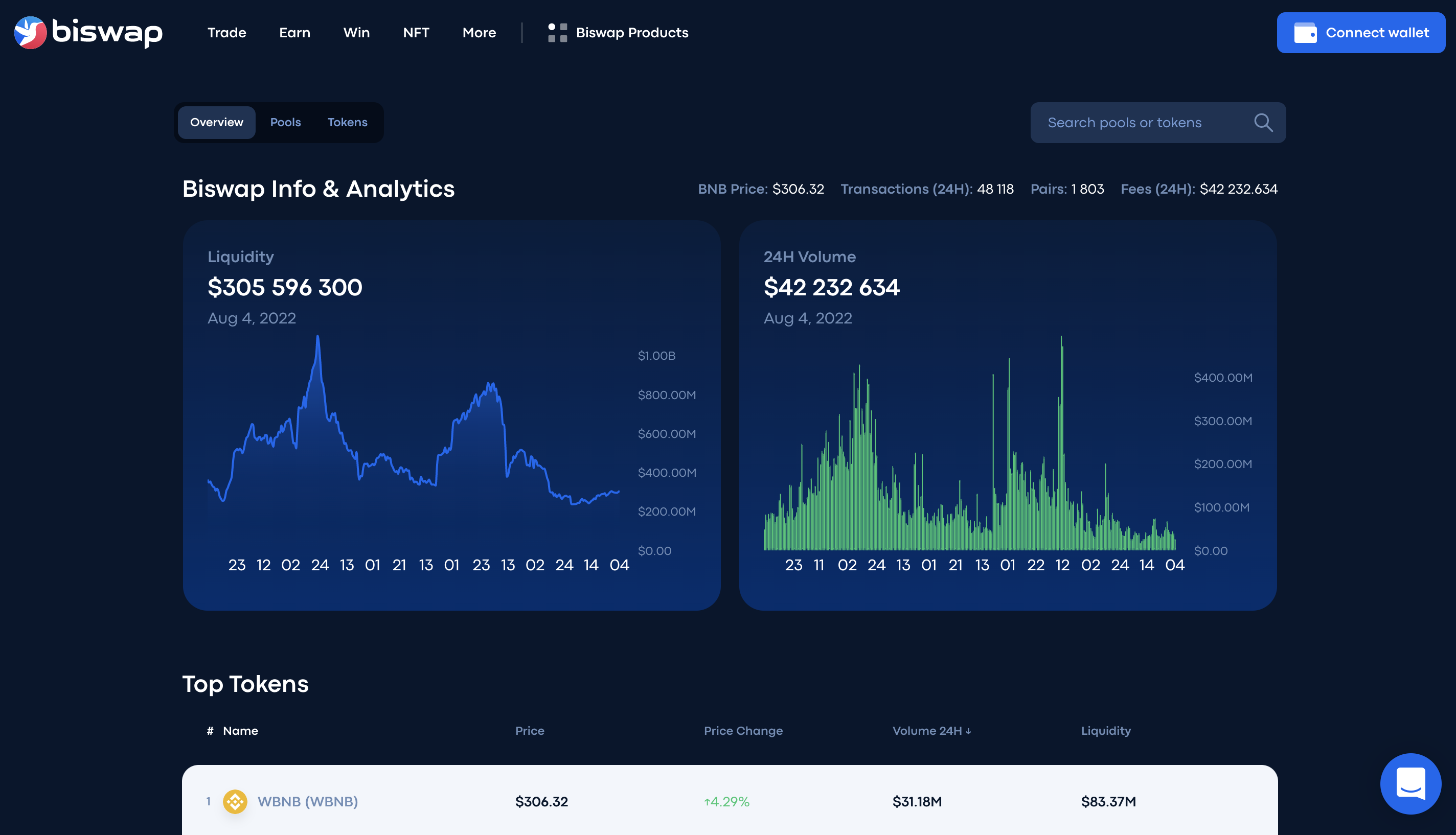Switch to the Pools tab
The width and height of the screenshot is (1456, 835).
[285, 122]
